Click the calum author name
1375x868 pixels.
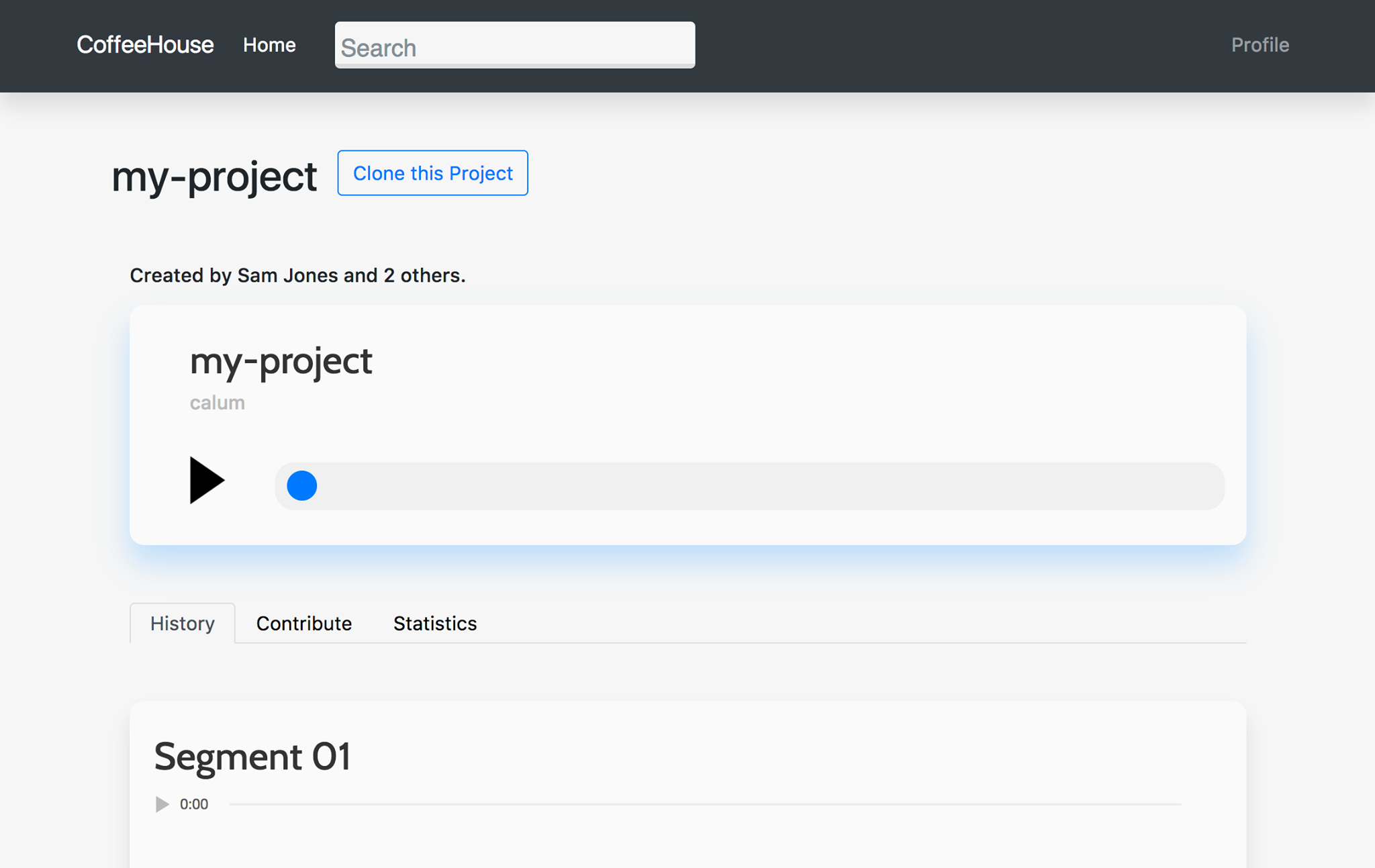tap(217, 403)
